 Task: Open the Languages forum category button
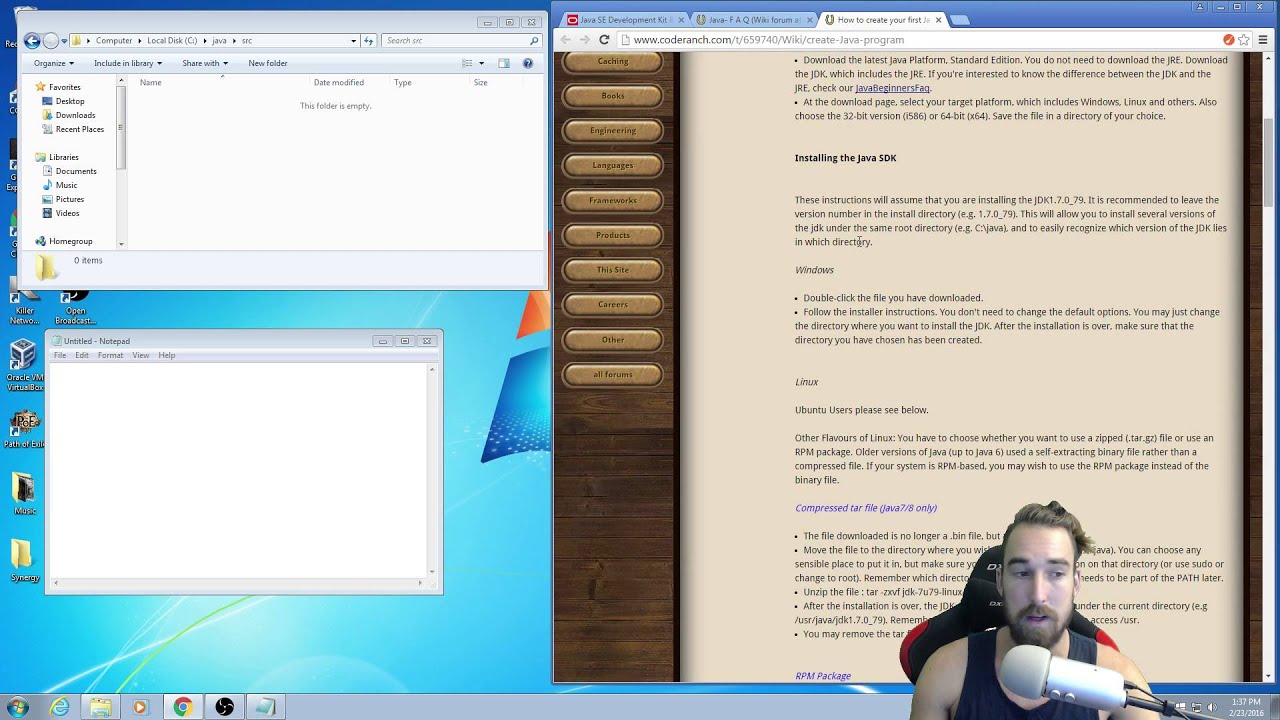pyautogui.click(x=613, y=165)
